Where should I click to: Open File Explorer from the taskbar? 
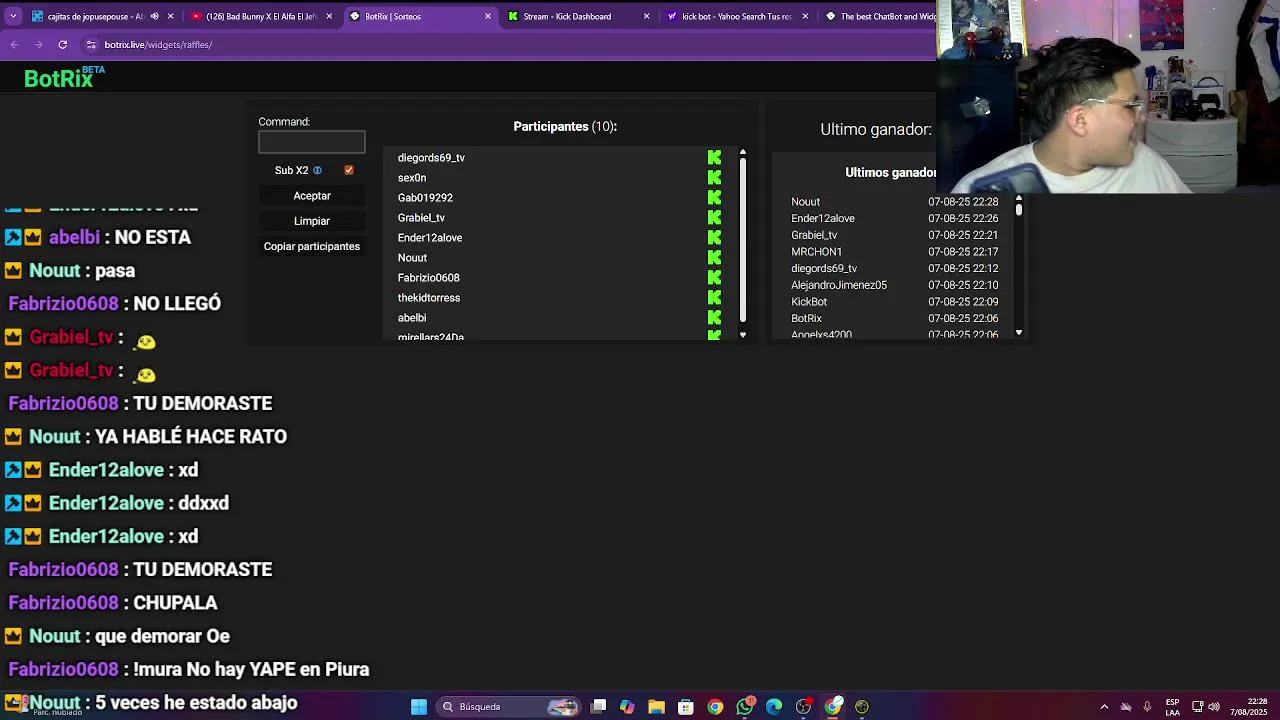[x=656, y=707]
